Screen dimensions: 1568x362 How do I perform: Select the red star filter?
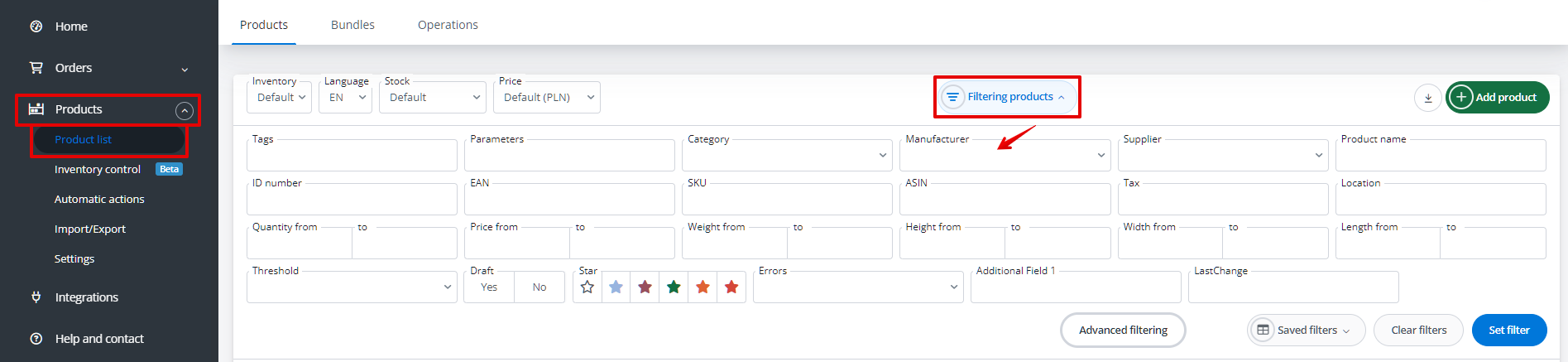point(731,287)
